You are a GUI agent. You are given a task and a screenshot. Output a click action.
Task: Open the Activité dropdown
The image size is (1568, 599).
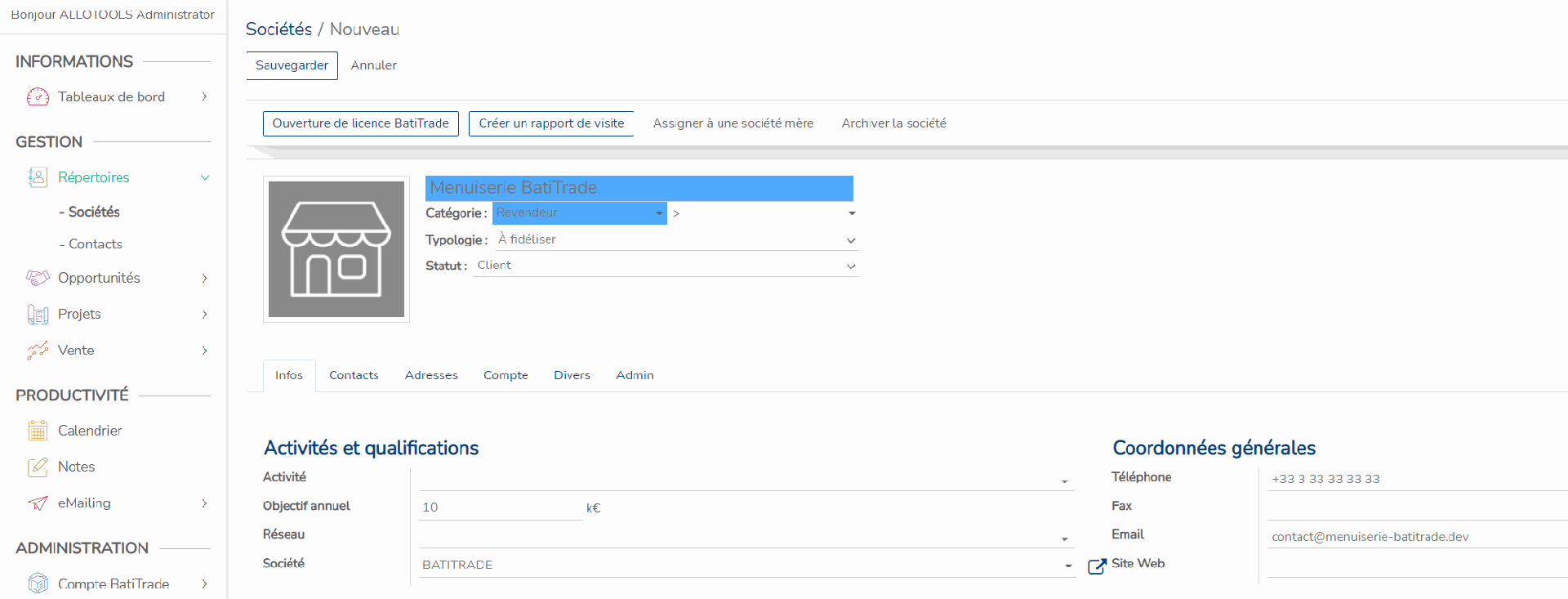coord(746,480)
